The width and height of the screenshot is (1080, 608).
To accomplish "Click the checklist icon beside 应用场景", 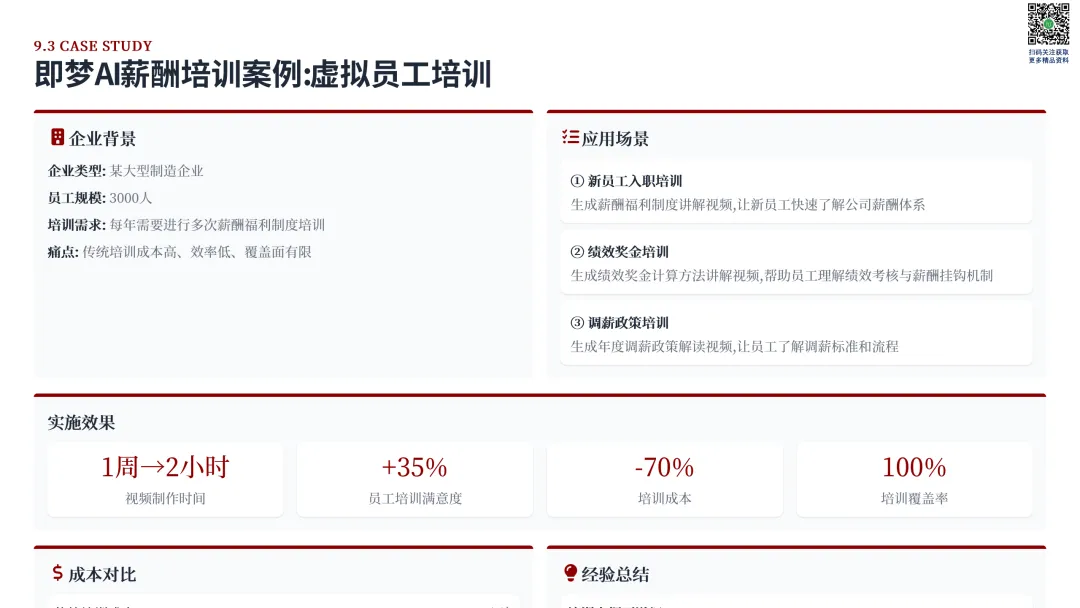I will tap(570, 138).
